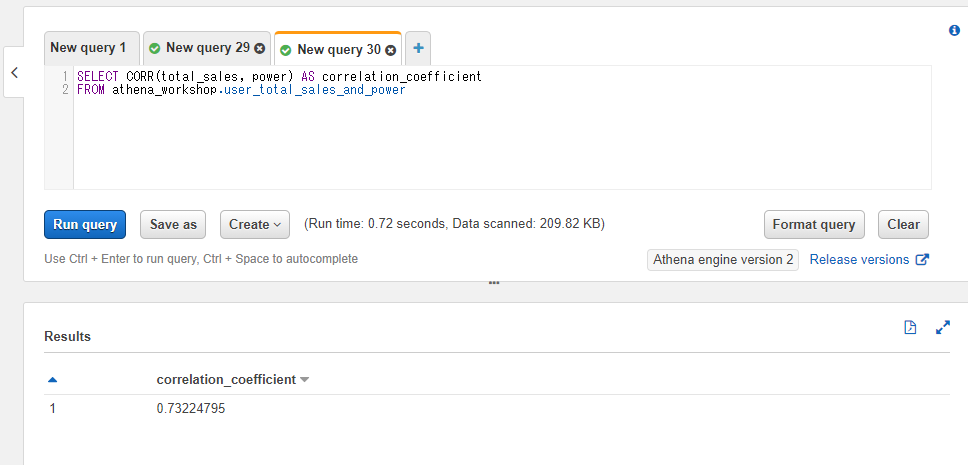Open the Create dropdown menu
Screen dimensions: 968x465
255,224
